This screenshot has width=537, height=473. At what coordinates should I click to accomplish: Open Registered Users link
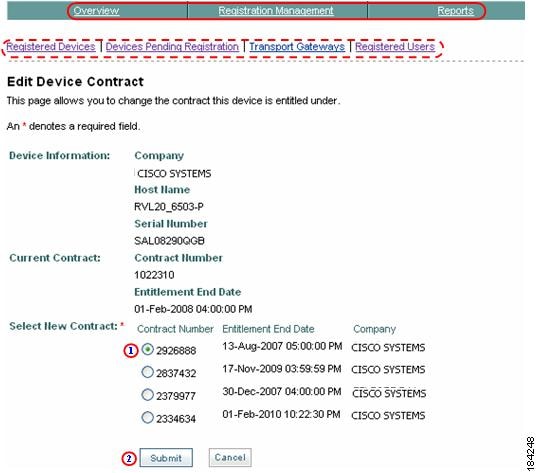coord(395,47)
